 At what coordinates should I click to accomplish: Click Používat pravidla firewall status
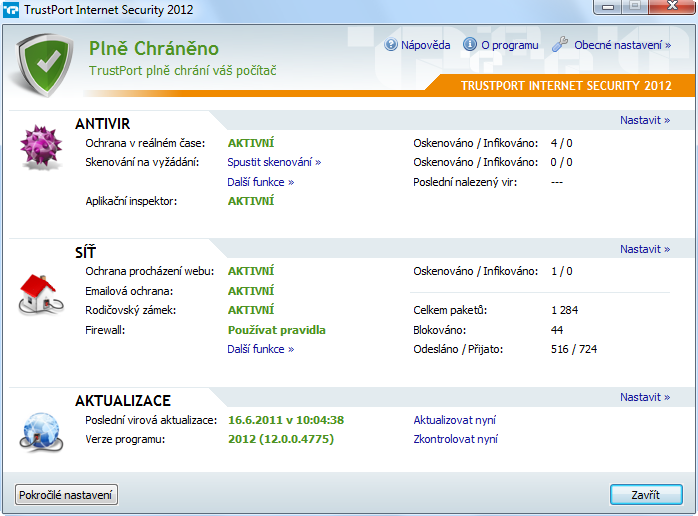coord(277,330)
